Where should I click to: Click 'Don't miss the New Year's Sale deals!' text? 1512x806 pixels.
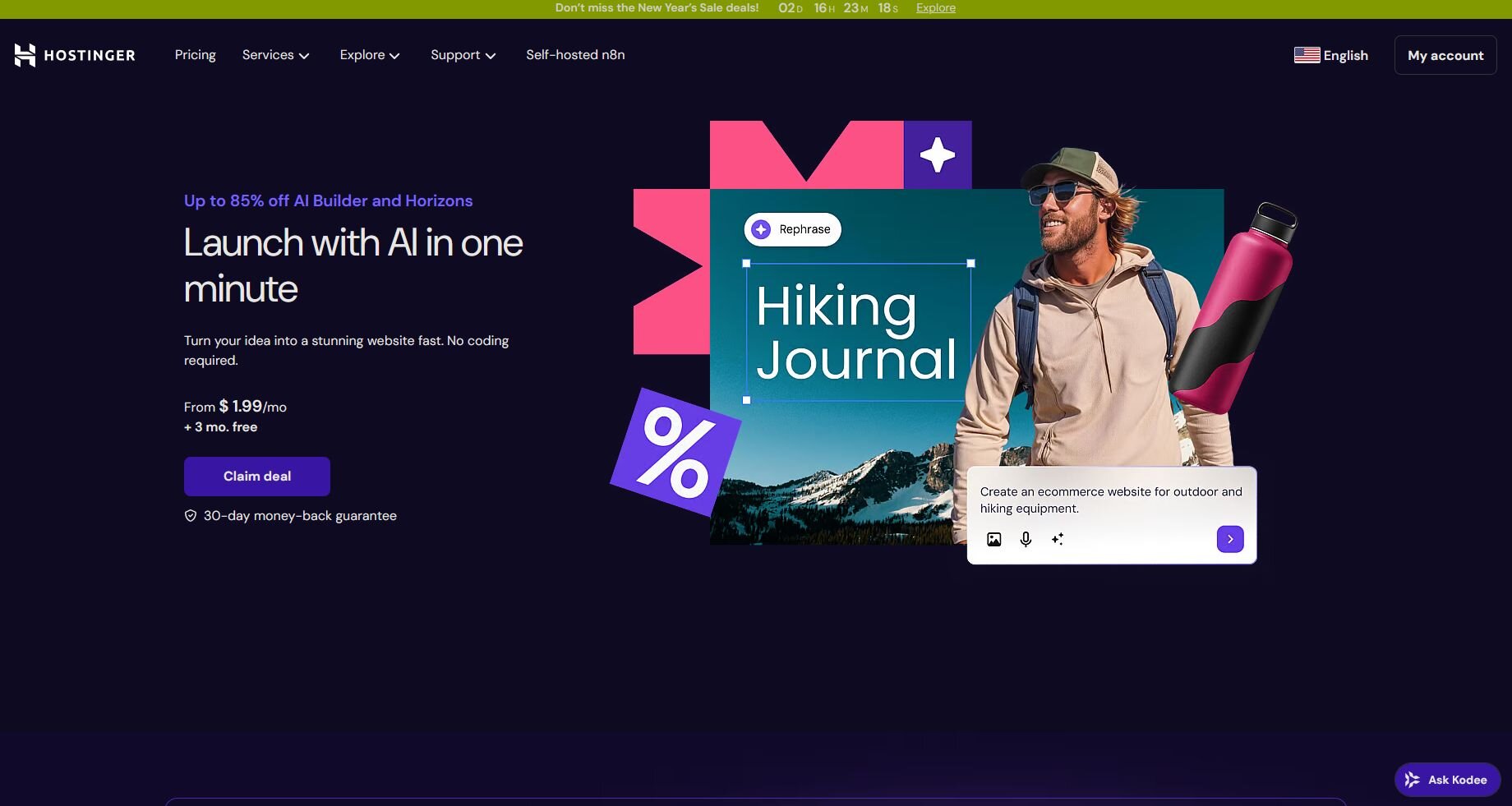pos(657,8)
